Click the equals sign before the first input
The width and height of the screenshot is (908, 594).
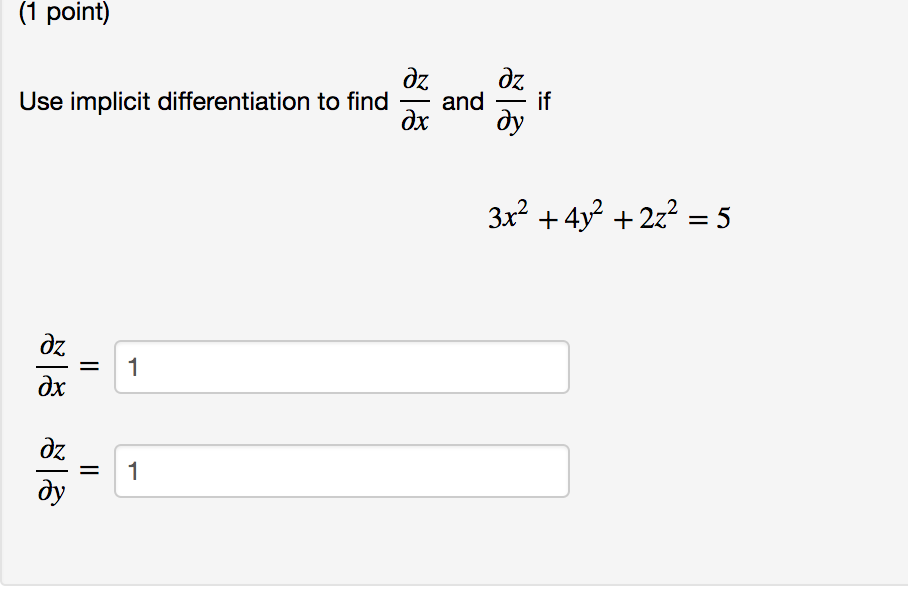(91, 368)
